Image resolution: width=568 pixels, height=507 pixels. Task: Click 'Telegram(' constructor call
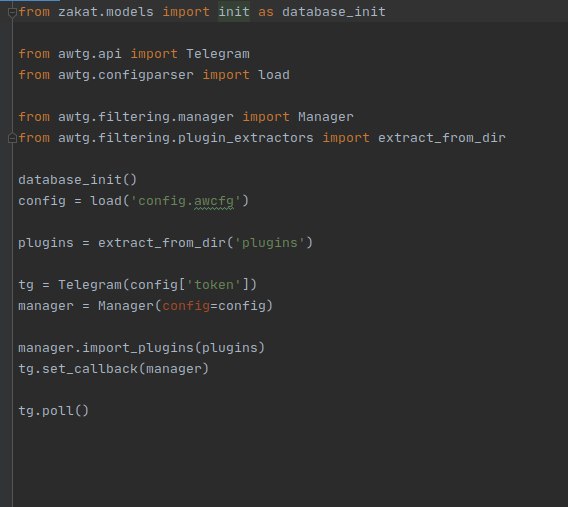pos(94,285)
